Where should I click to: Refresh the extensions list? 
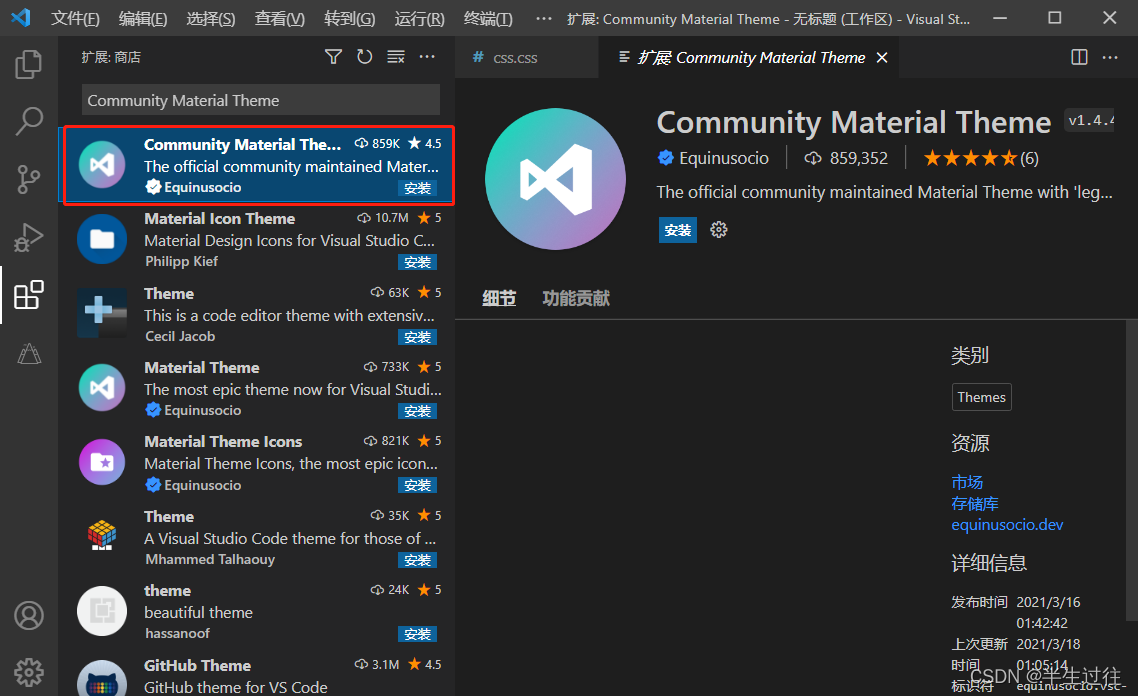[x=364, y=57]
